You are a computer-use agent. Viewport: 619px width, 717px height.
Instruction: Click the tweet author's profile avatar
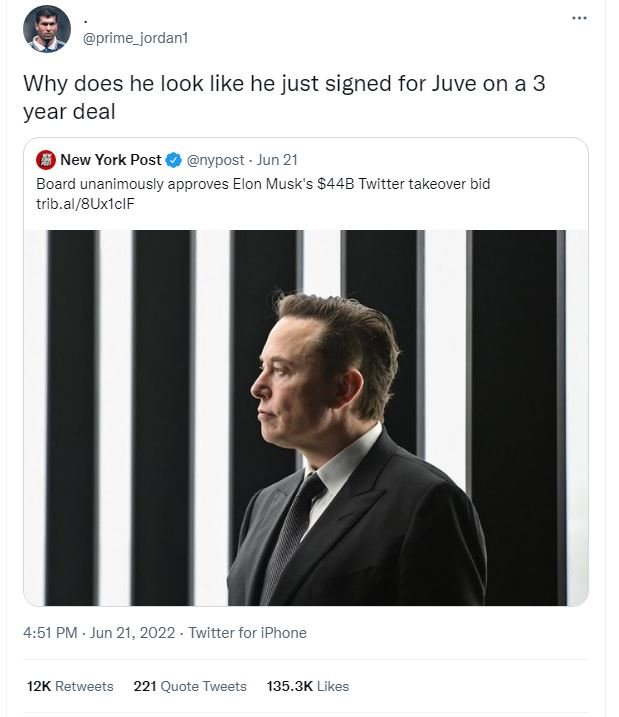pyautogui.click(x=47, y=28)
